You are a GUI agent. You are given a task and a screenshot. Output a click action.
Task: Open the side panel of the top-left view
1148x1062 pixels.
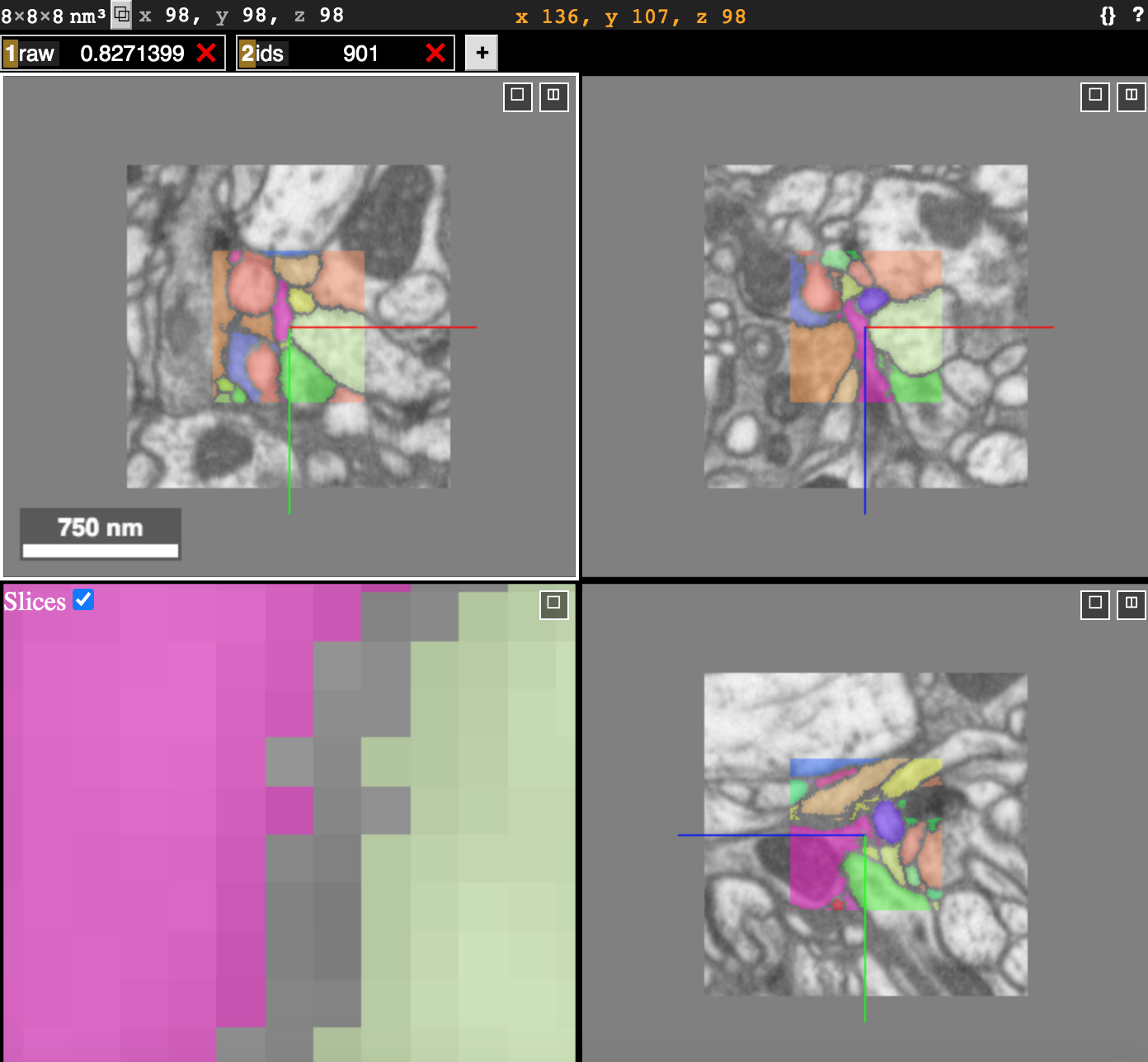[553, 96]
